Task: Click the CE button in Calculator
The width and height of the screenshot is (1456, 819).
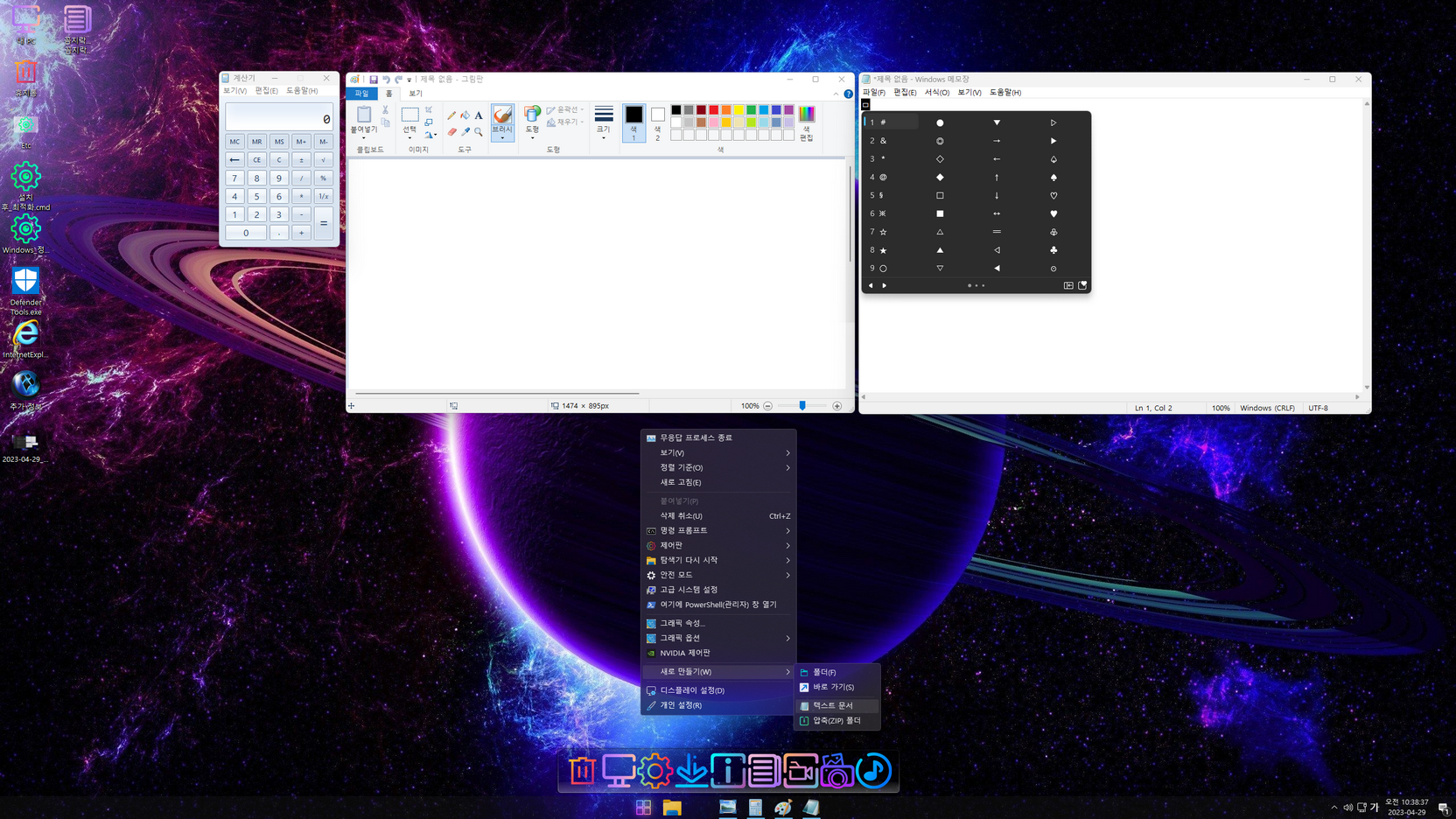Action: 256,160
